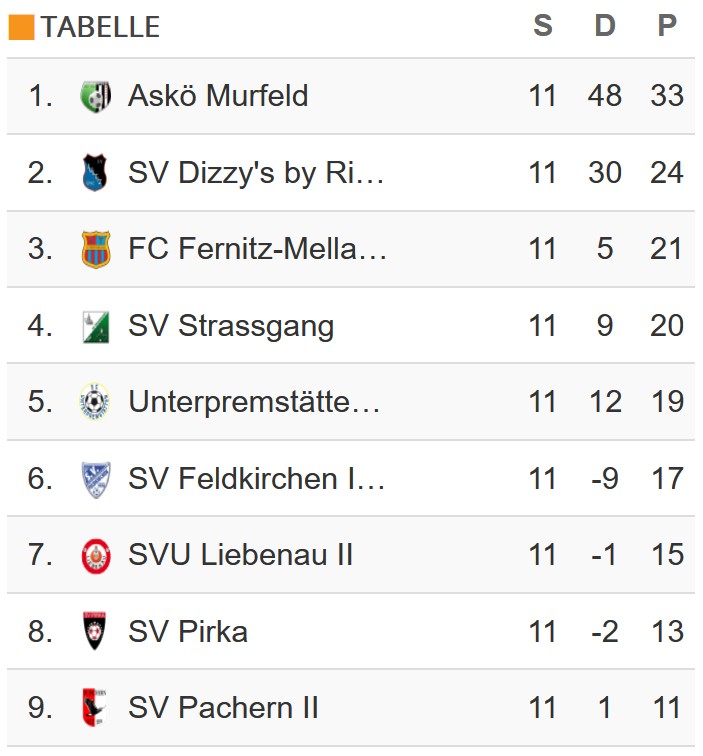Click the SVU Liebenau II crest
Image resolution: width=703 pixels, height=756 pixels.
point(95,555)
